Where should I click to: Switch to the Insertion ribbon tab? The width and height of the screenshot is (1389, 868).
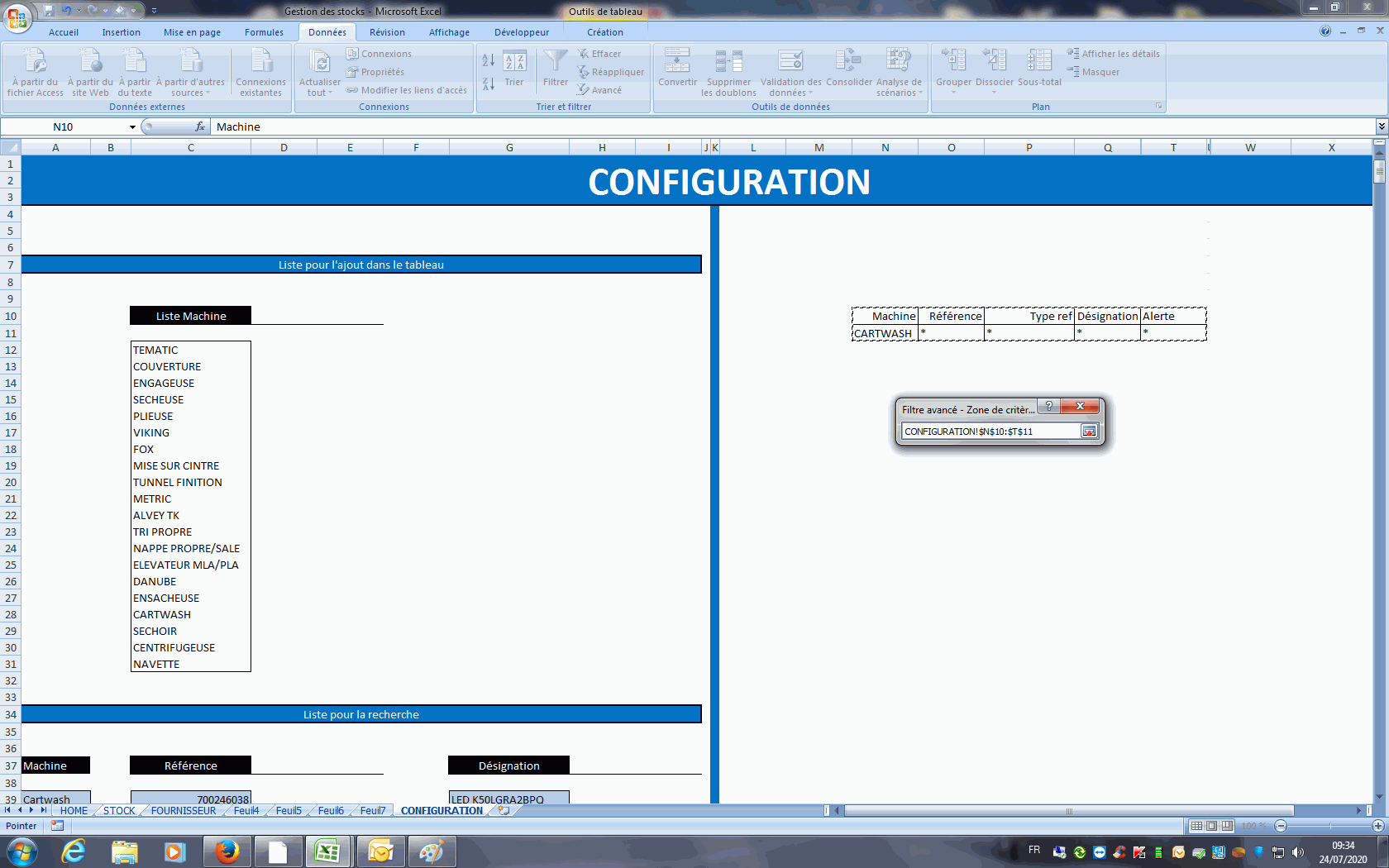pos(122,32)
